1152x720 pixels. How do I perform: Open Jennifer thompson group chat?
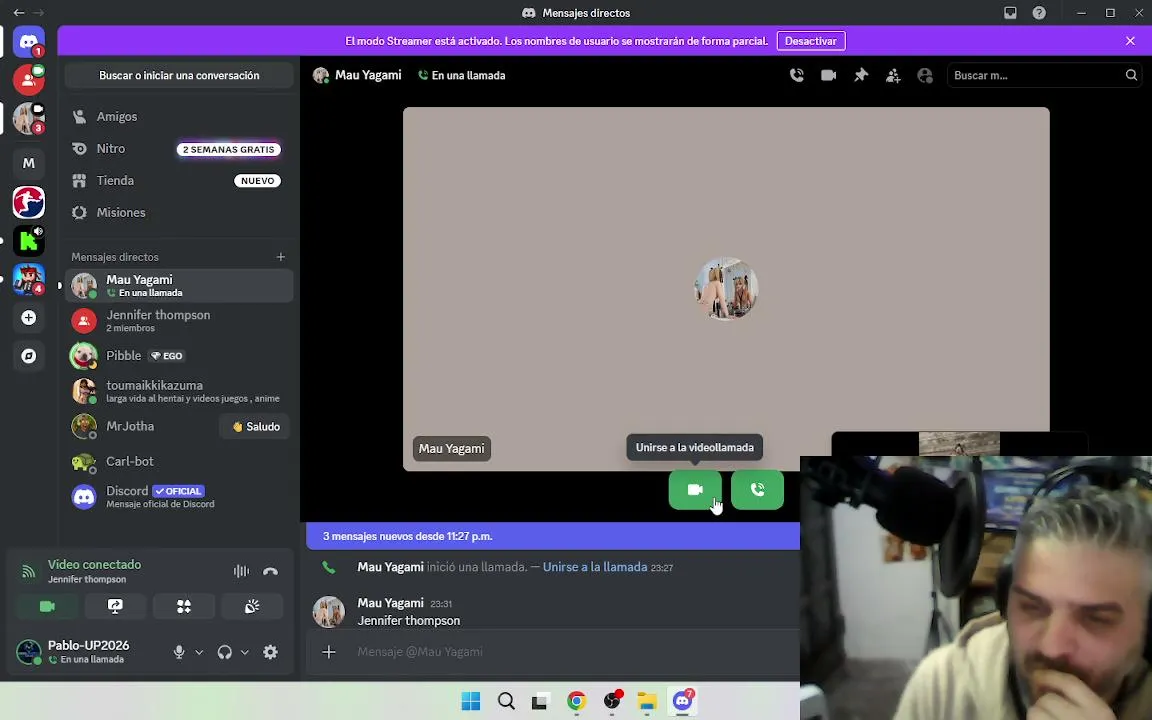pyautogui.click(x=179, y=320)
